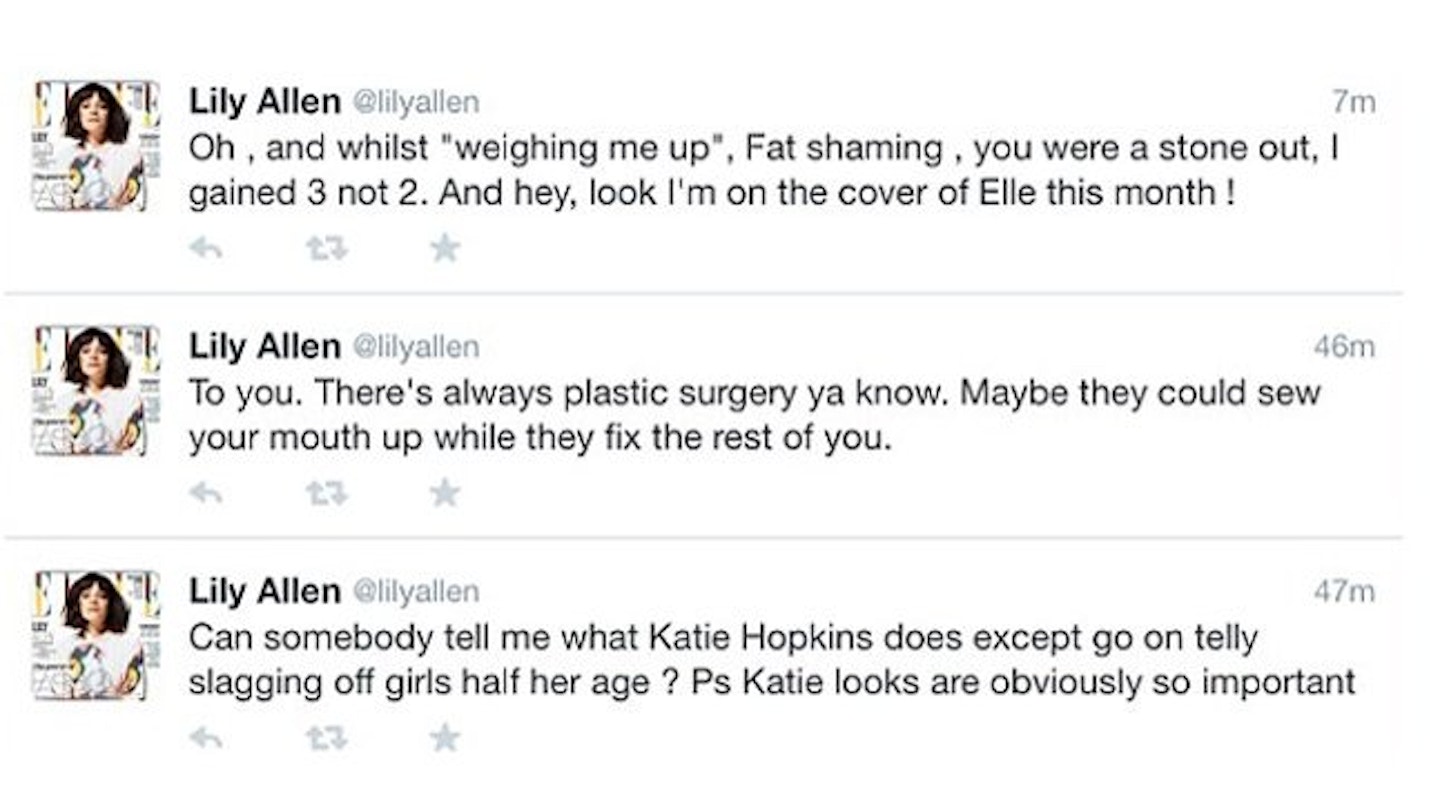Screen dimensions: 1440x809
Task: Retweet the cover of Elle tweet
Action: pyautogui.click(x=326, y=247)
